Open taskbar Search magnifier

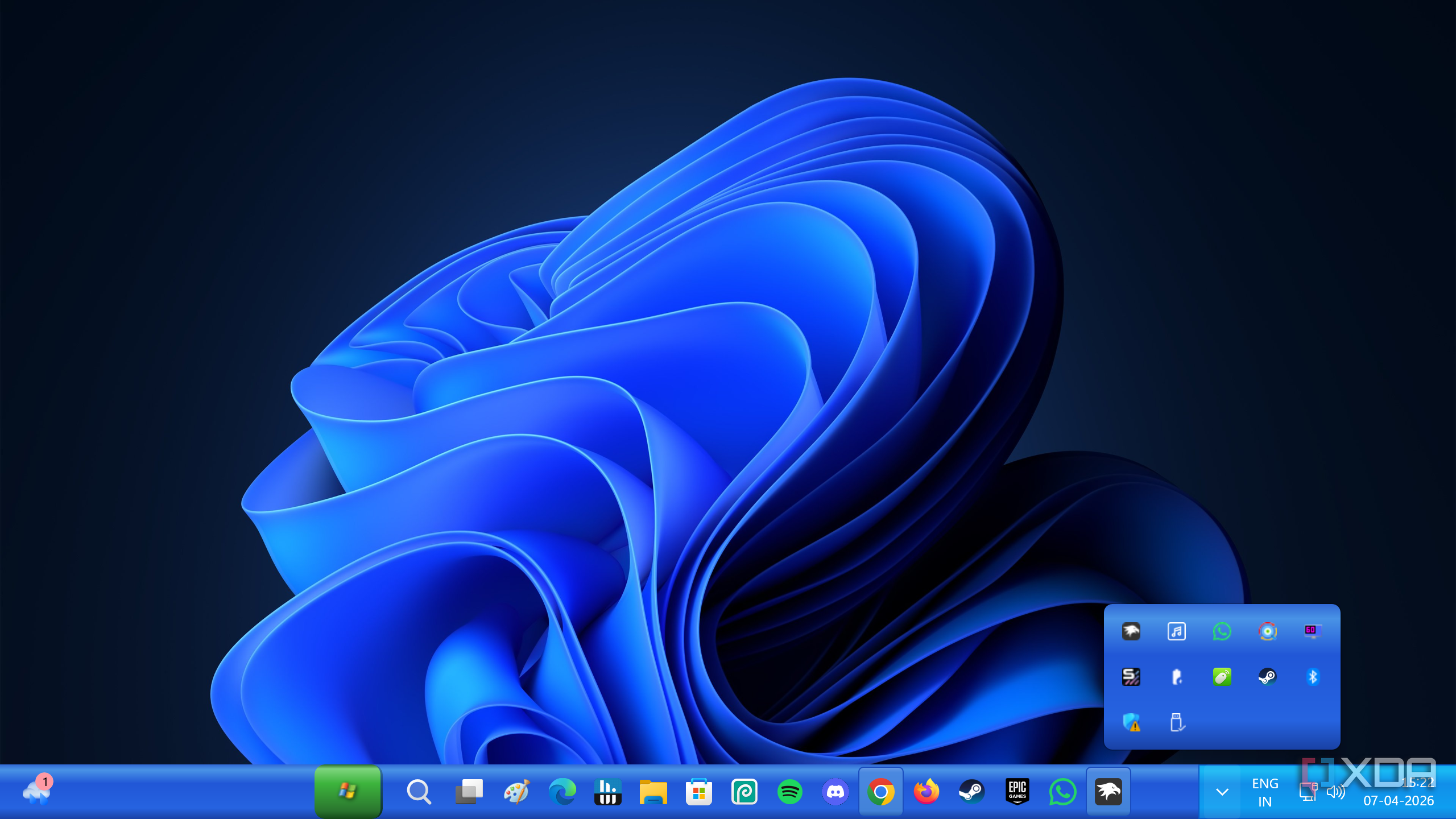(x=419, y=792)
